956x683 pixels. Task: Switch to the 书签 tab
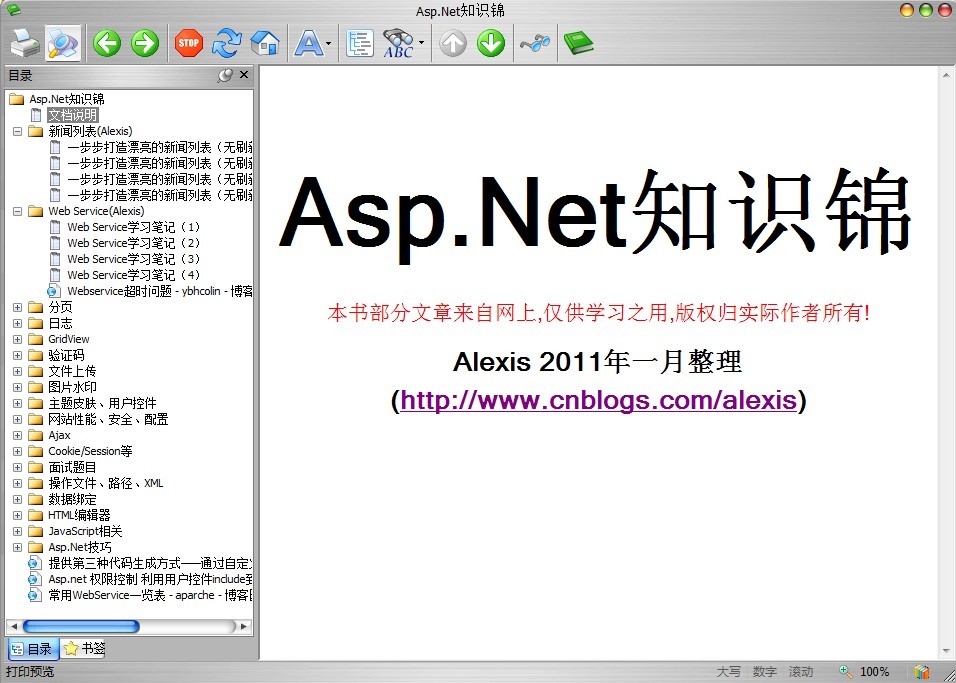(x=84, y=648)
